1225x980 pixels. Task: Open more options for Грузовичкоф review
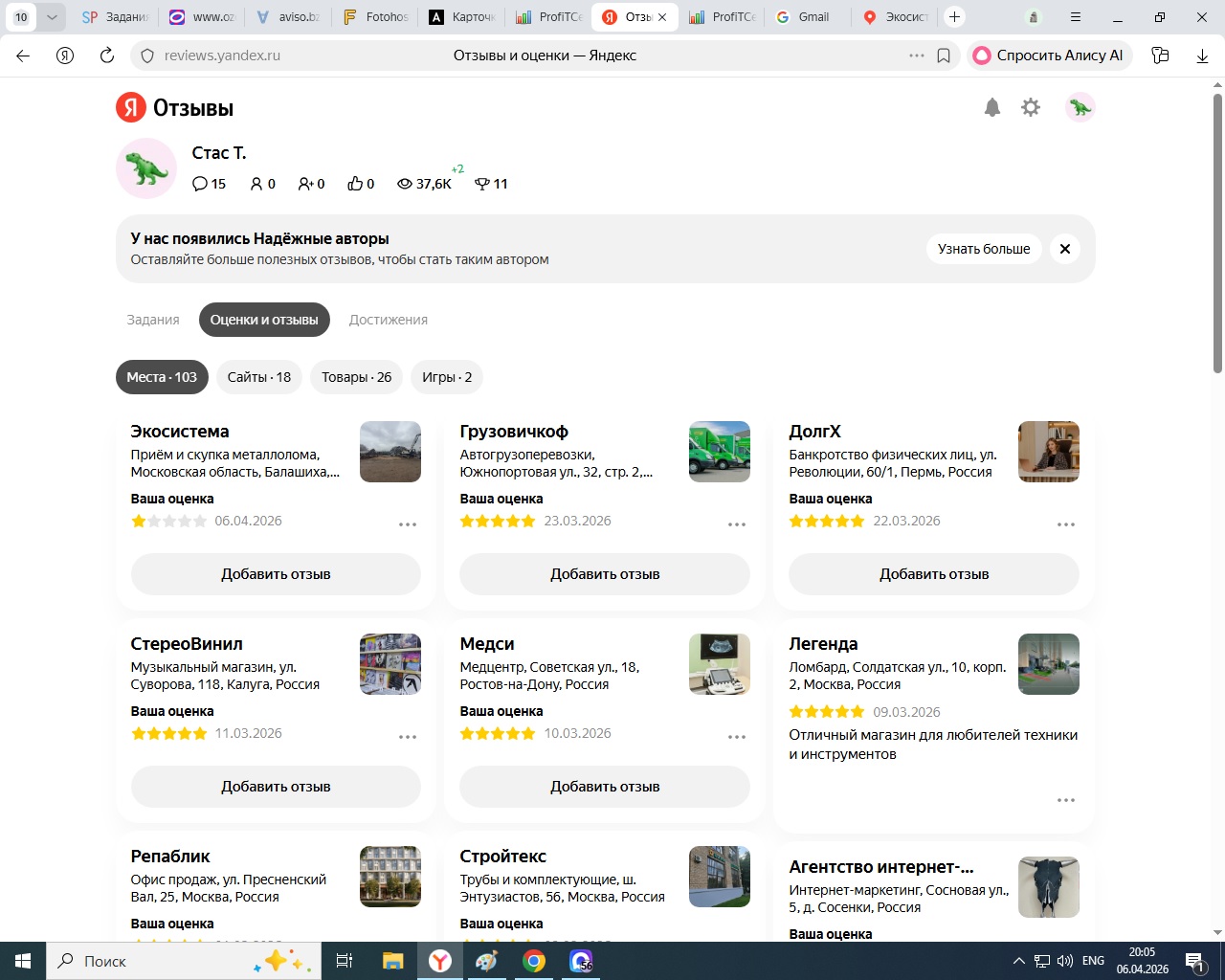tap(737, 524)
